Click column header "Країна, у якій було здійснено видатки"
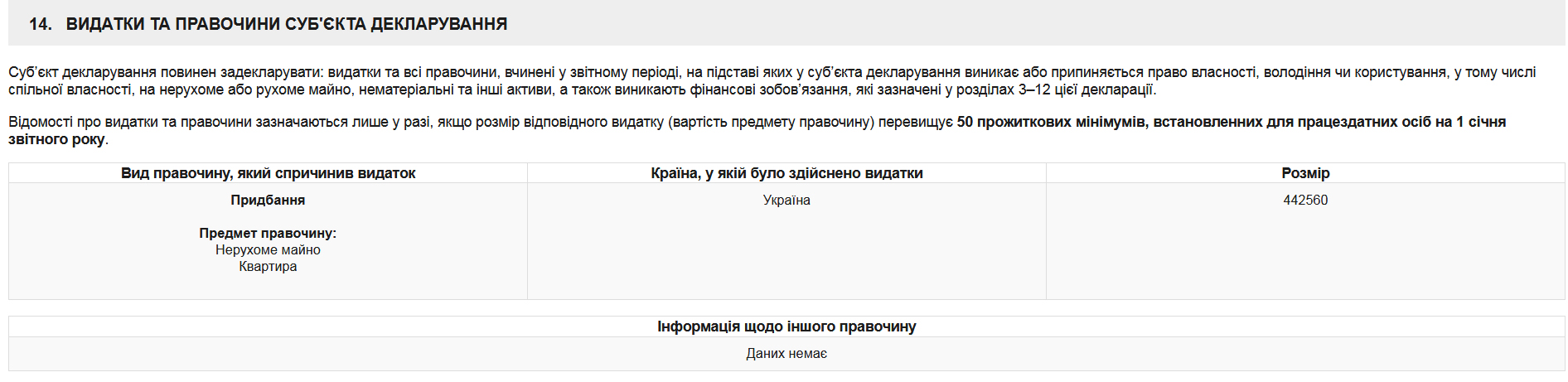 click(x=786, y=173)
